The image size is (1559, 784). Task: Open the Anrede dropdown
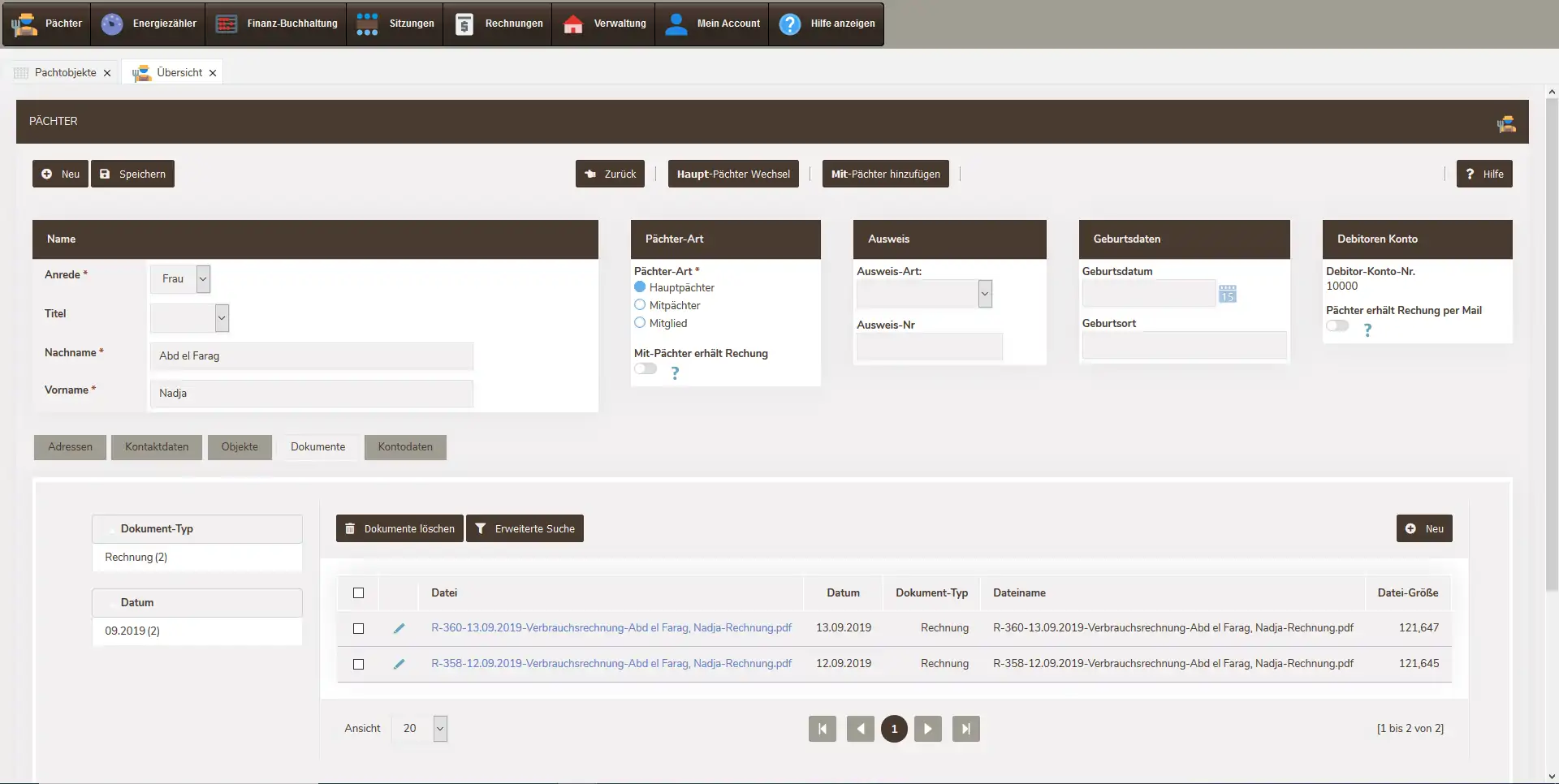[203, 279]
